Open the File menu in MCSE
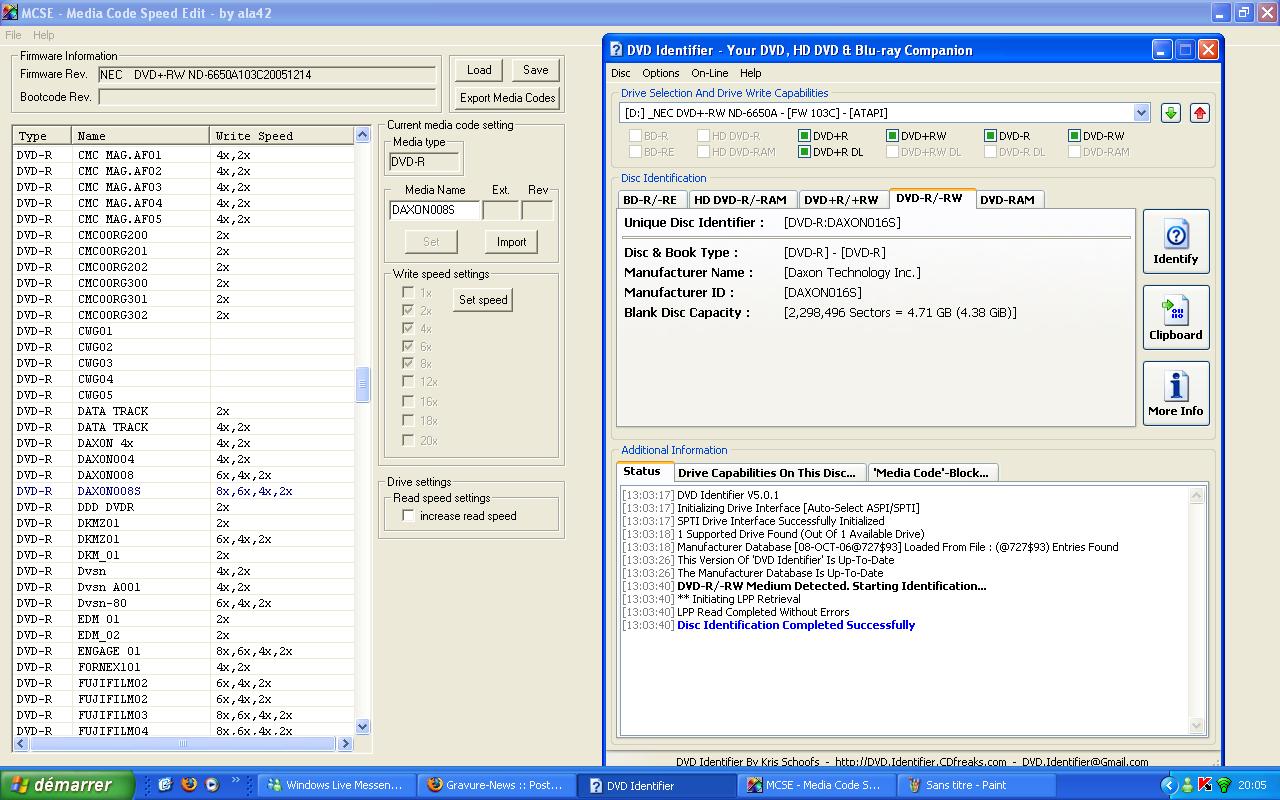The width and height of the screenshot is (1280, 800). [13, 35]
